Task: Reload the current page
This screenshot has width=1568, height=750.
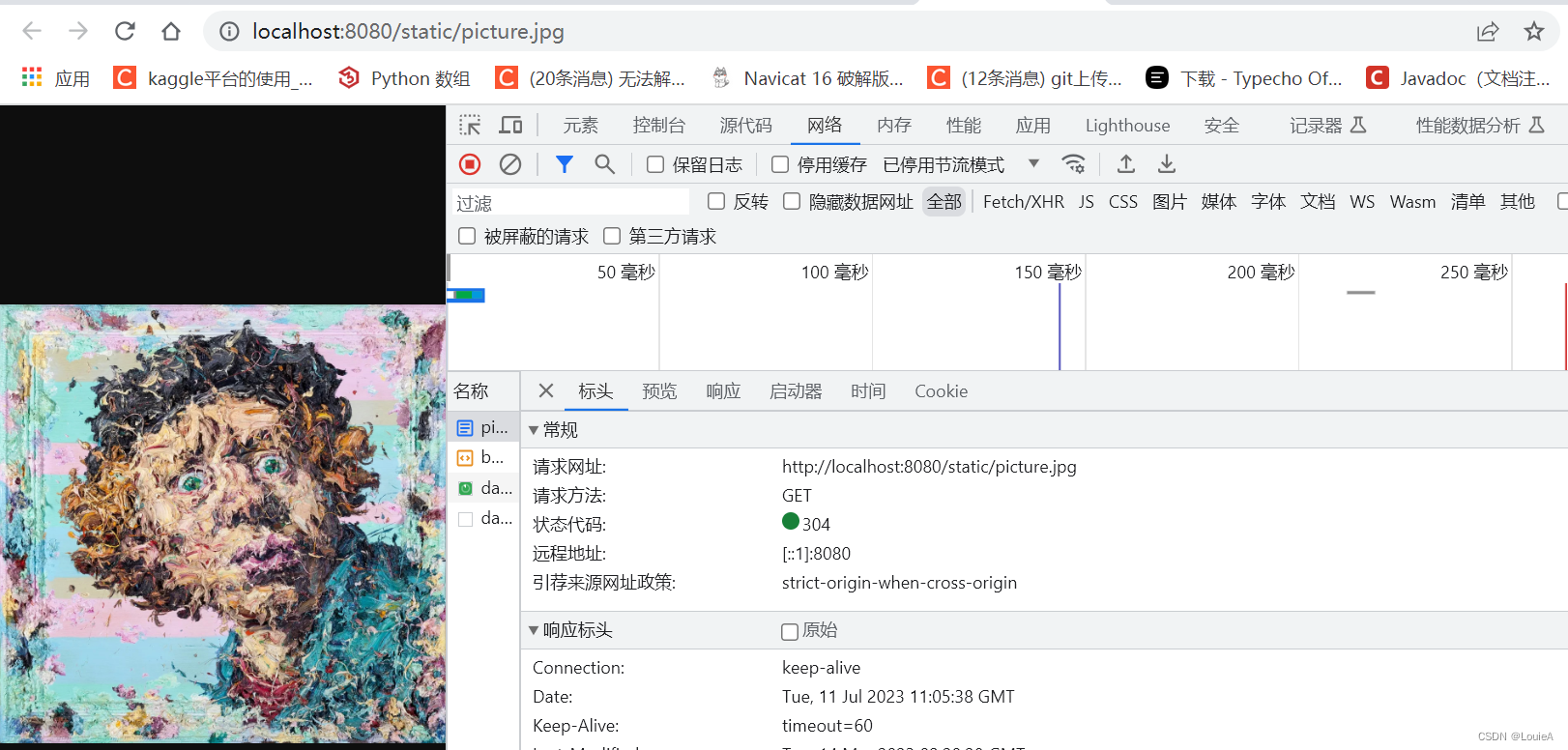Action: click(x=125, y=31)
